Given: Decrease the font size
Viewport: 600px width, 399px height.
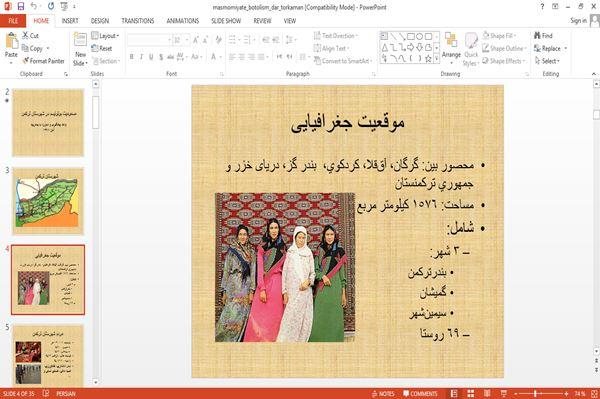Looking at the screenshot, I should click(205, 40).
